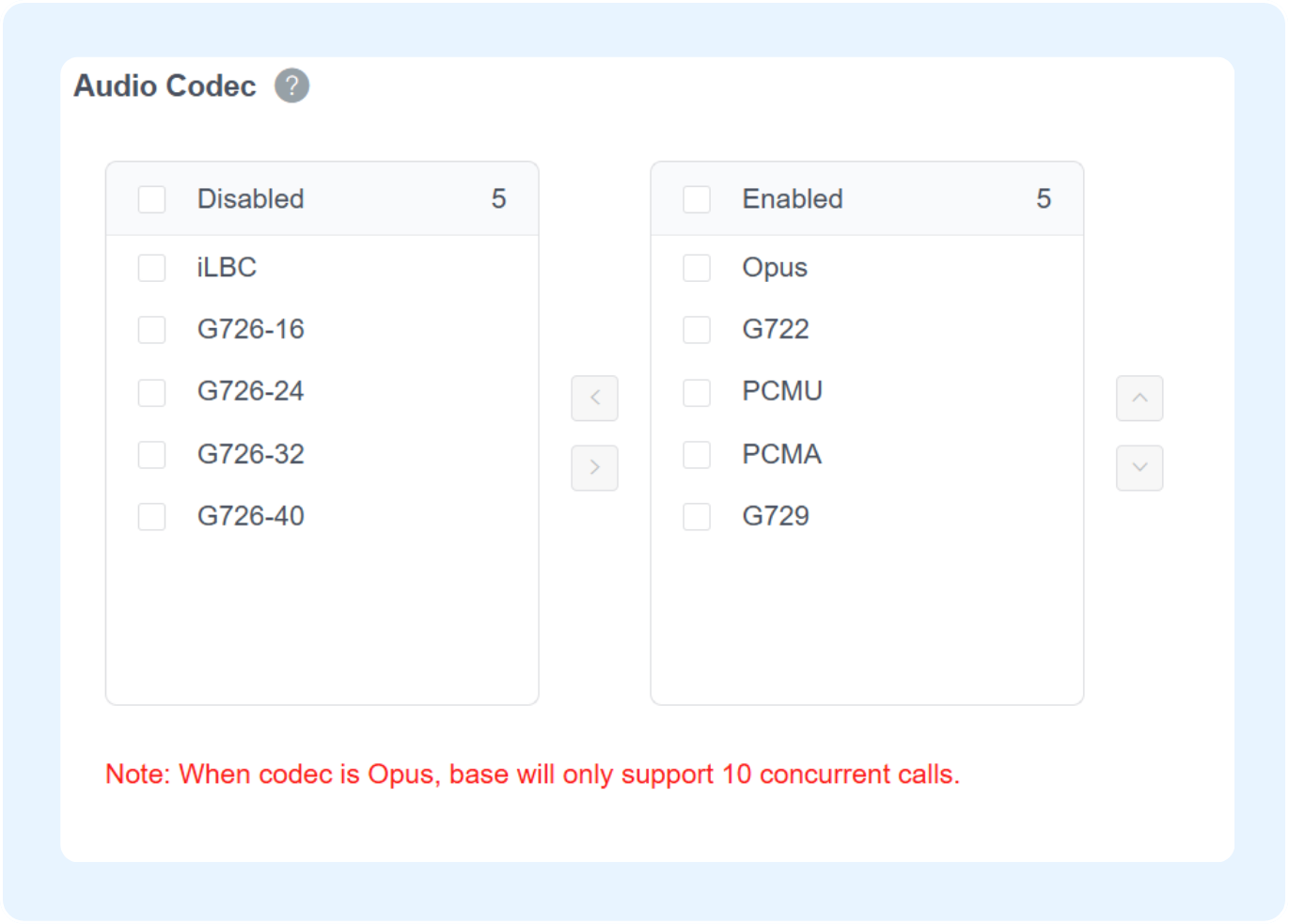Viewport: 1289px width, 924px height.
Task: Click the Opus codec label
Action: pyautogui.click(x=775, y=268)
